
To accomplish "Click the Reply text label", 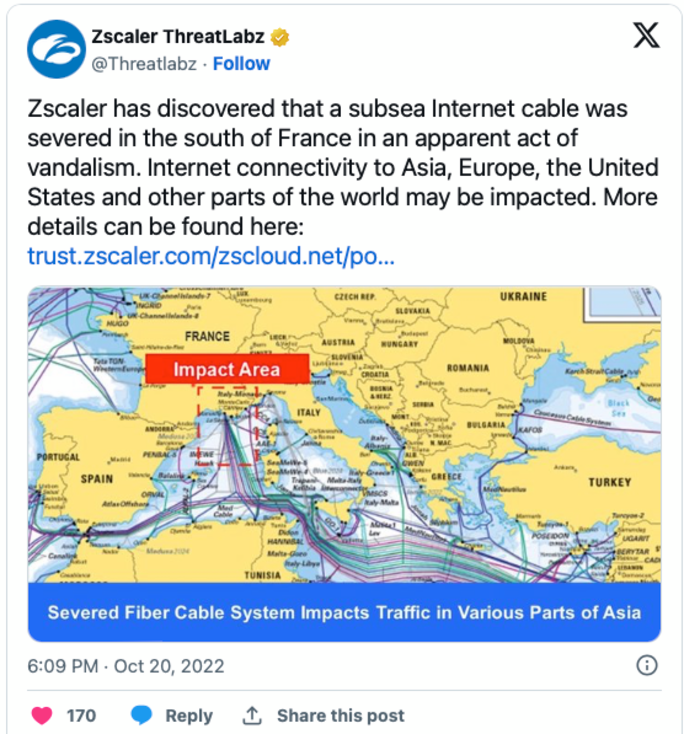I will point(189,716).
